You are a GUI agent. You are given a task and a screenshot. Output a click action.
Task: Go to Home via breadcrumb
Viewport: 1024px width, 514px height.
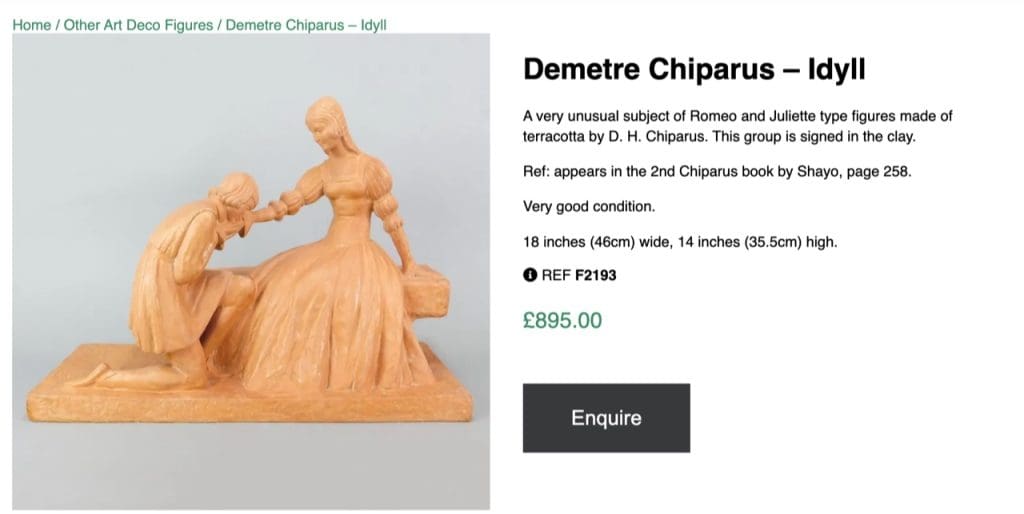tap(31, 25)
